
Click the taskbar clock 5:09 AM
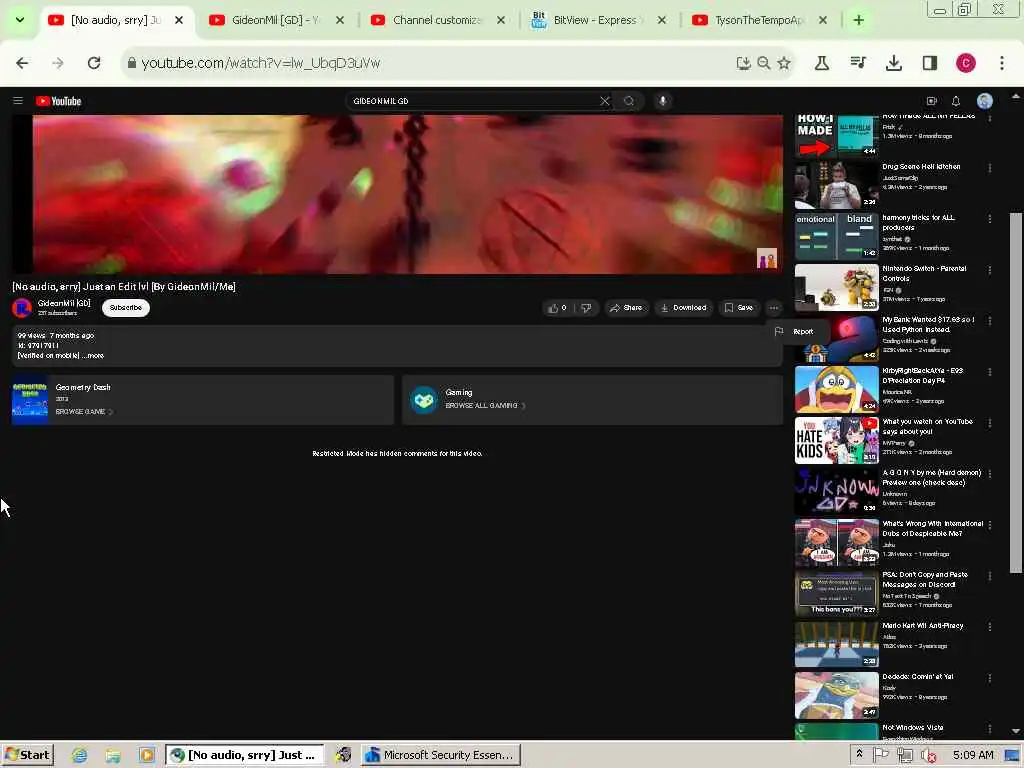click(972, 755)
